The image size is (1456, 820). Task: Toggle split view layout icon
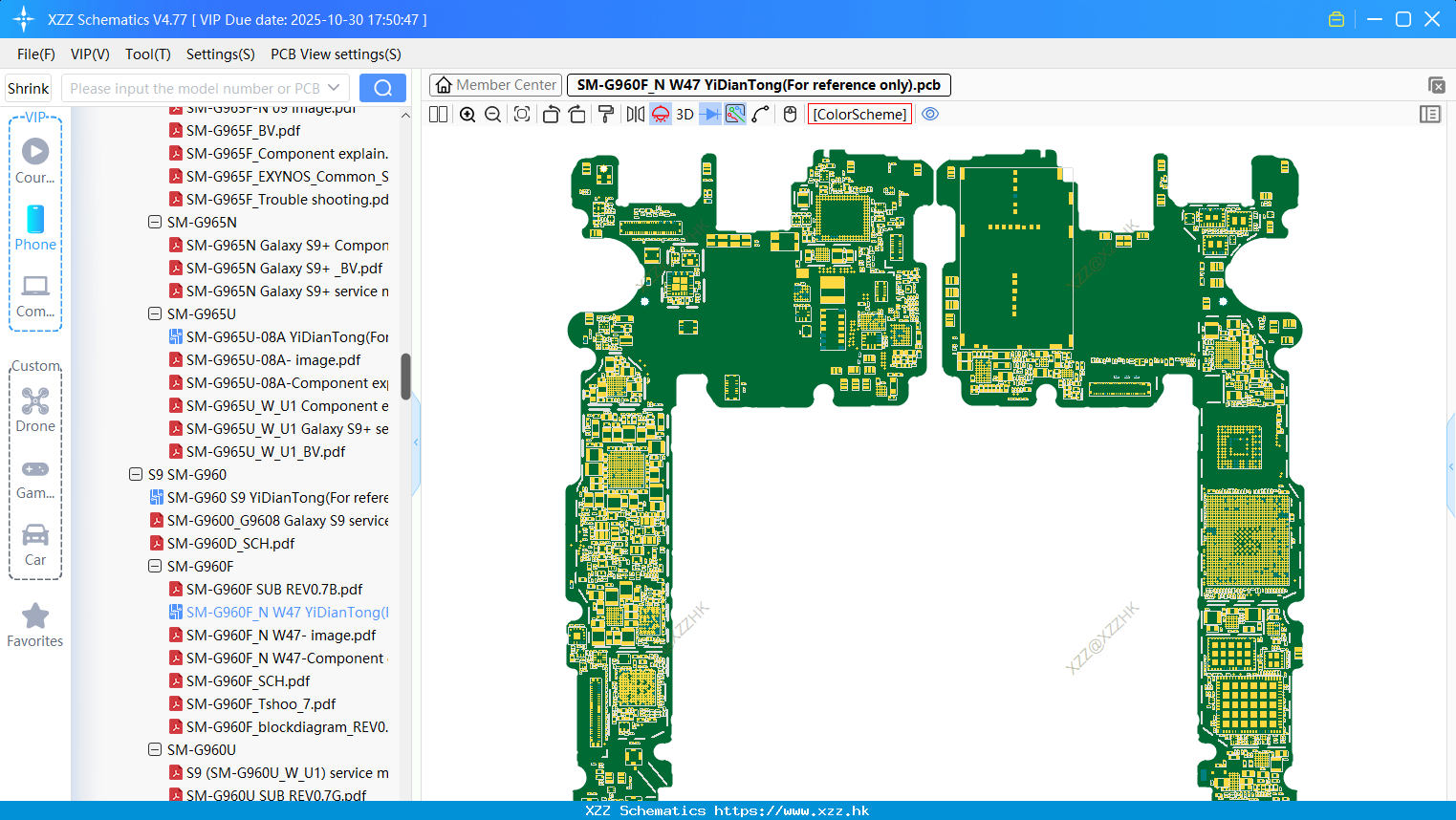pyautogui.click(x=438, y=114)
